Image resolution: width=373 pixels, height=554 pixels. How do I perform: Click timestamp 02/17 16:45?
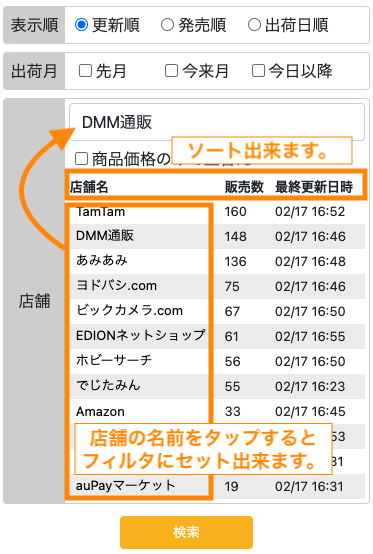[310, 412]
